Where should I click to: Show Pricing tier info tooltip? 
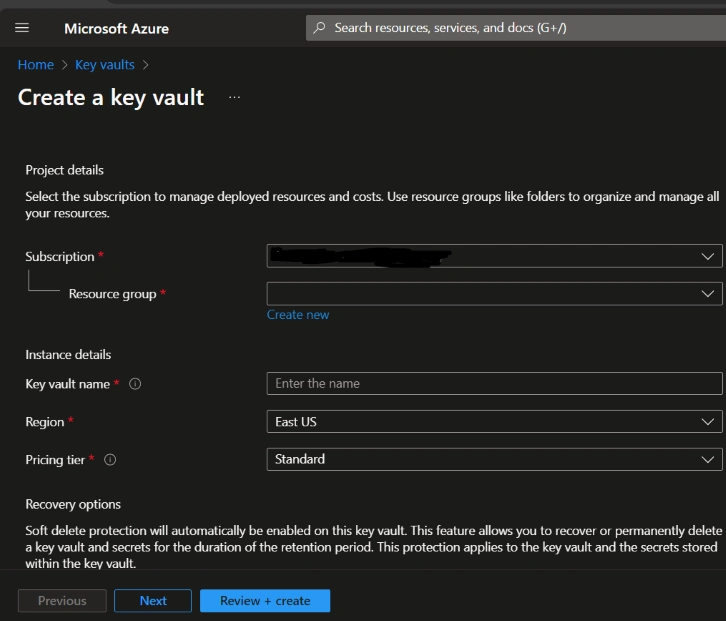(110, 460)
